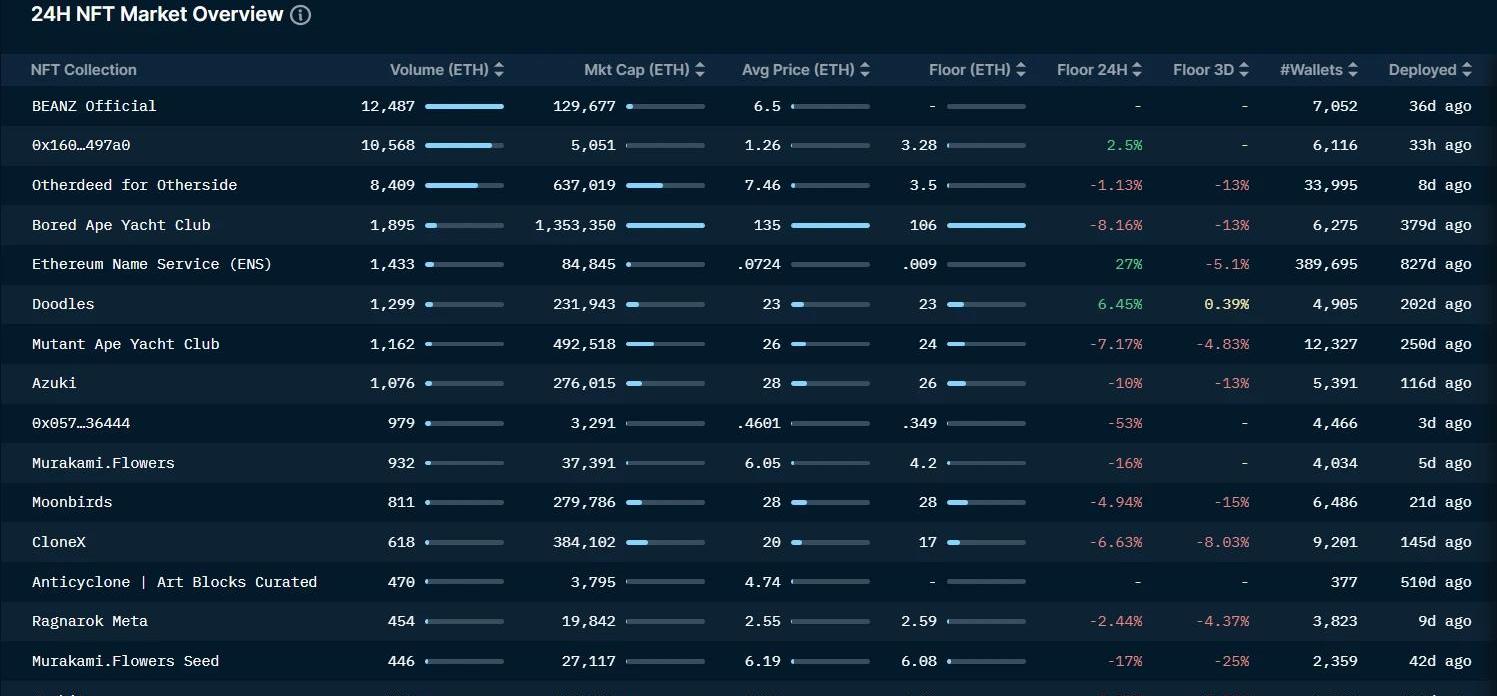Click the 377 wallets value for Anticyclone
Viewport: 1497px width, 696px height.
1344,582
